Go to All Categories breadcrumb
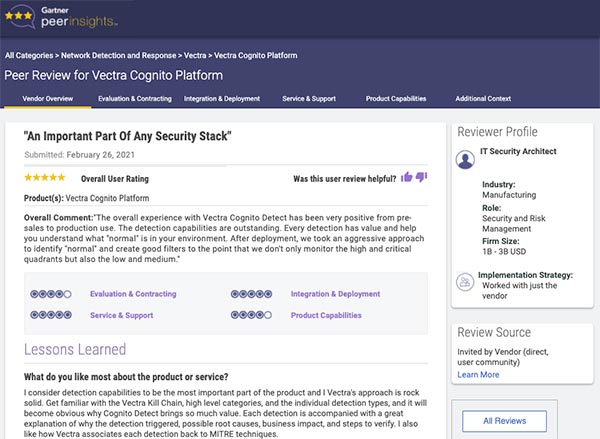Viewport: 600px width, 439px height. coord(29,55)
